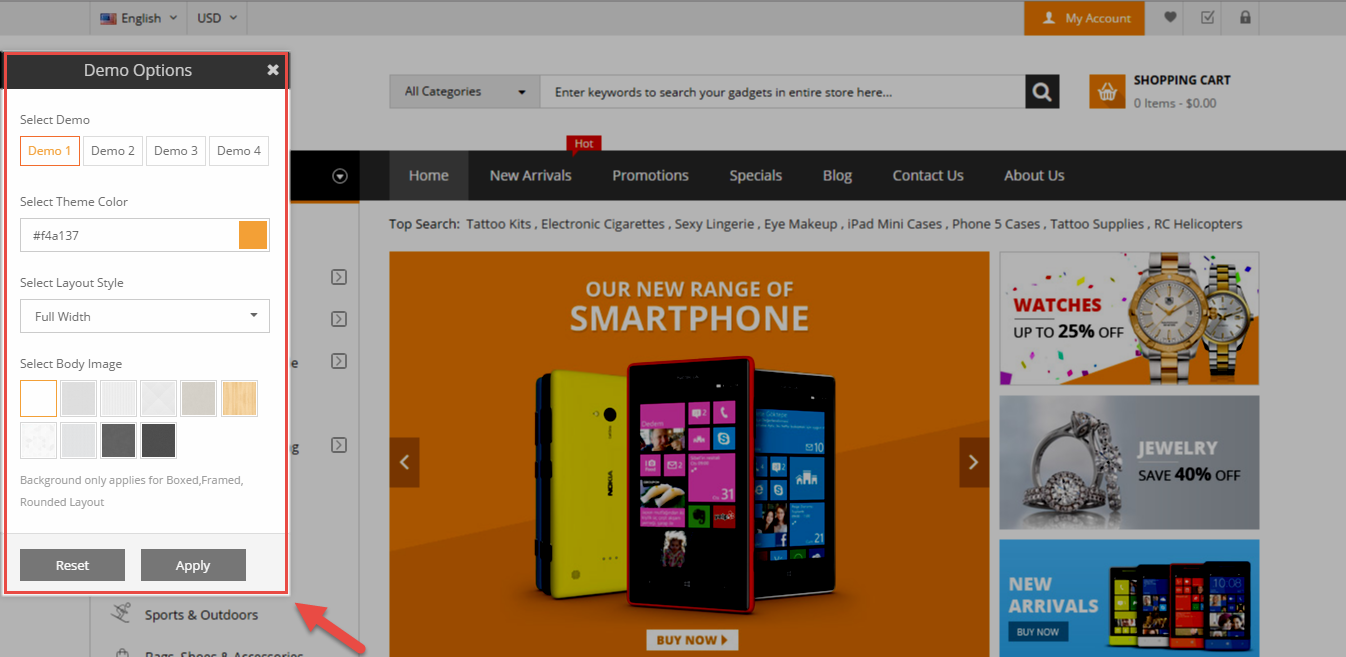This screenshot has height=657, width=1346.
Task: Click the orange shopping basket icon
Action: tap(1107, 92)
